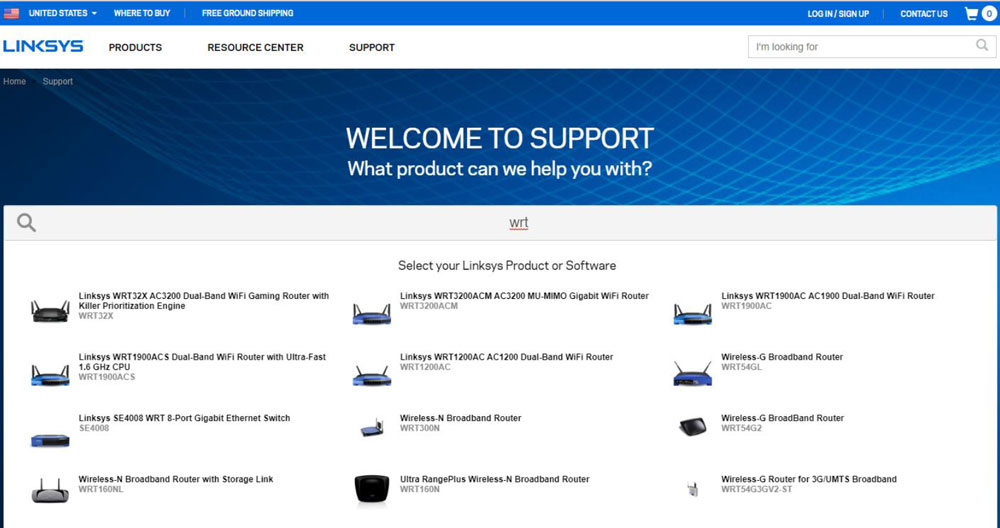Viewport: 1000px width, 528px height.
Task: Select the WRT160N router thumbnail
Action: 372,490
